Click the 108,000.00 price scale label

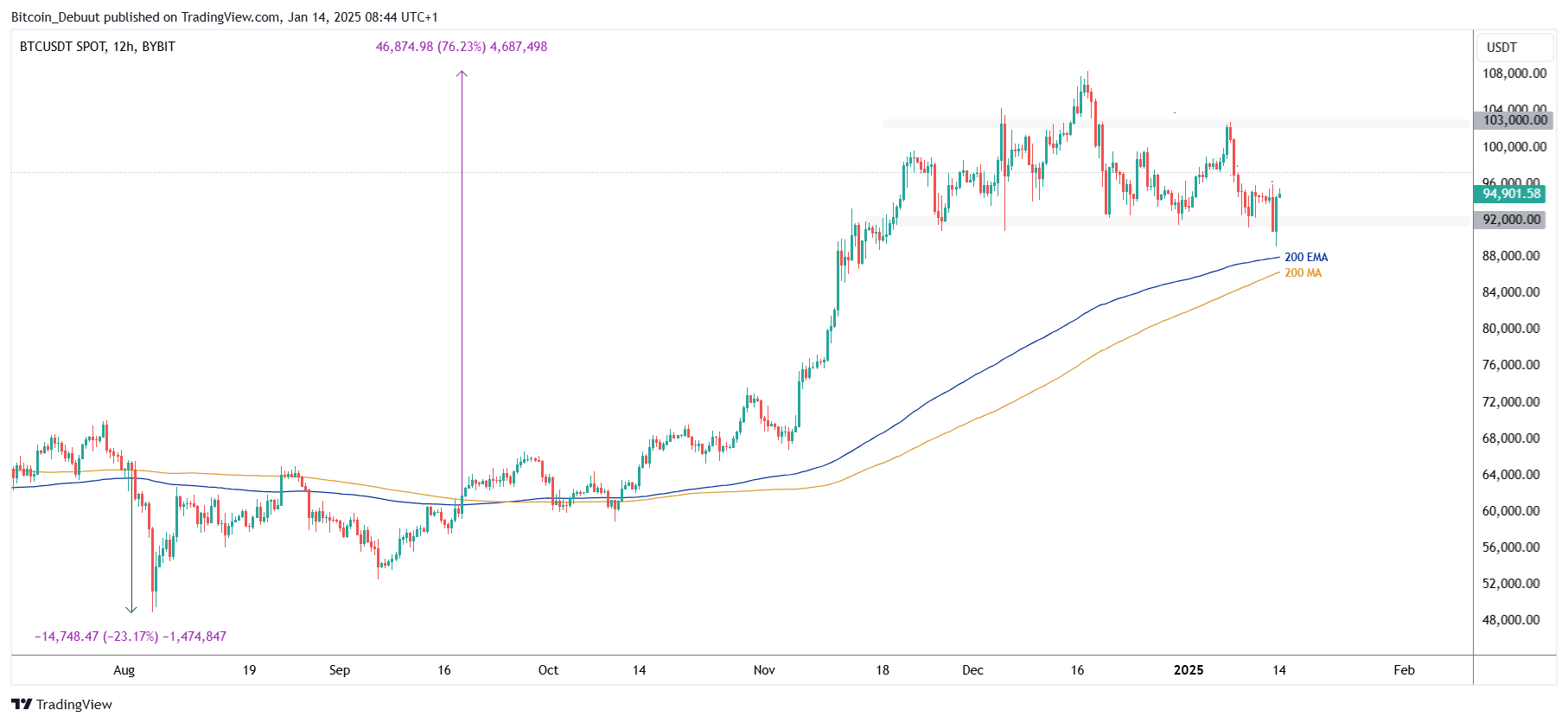coord(1514,74)
